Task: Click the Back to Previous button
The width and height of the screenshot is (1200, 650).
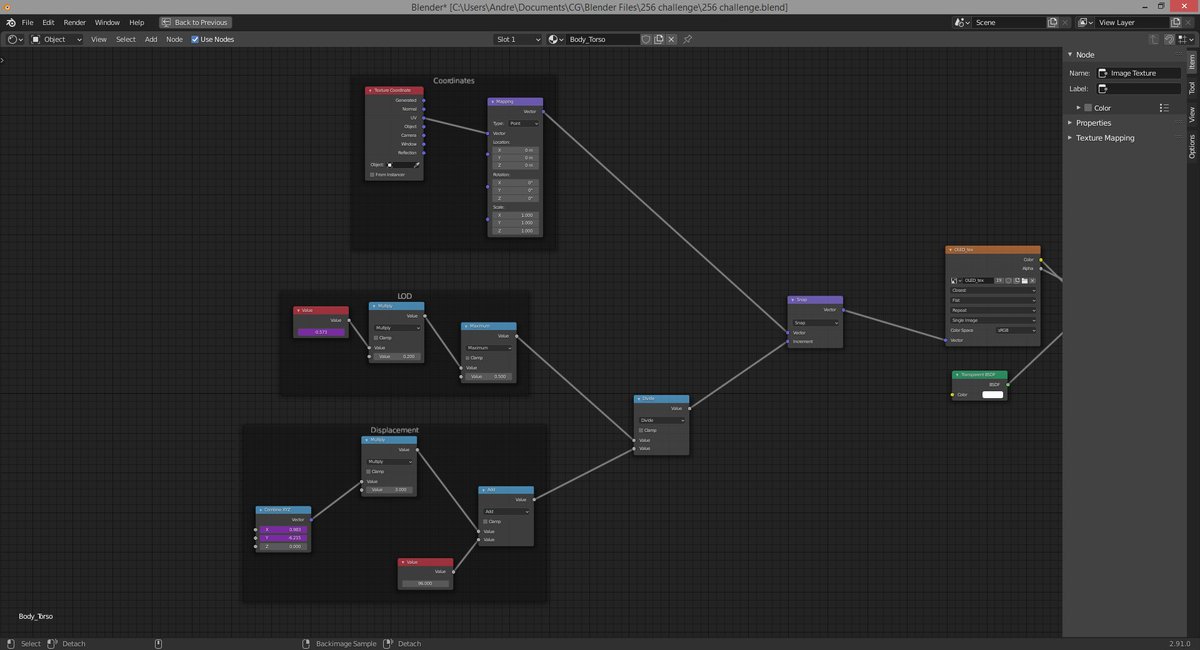Action: (195, 22)
